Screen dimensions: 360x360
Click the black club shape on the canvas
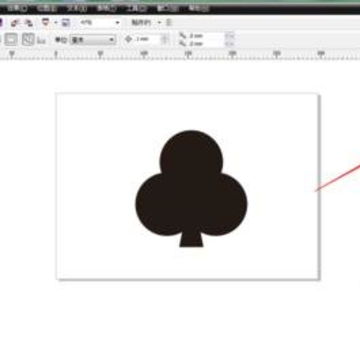click(191, 189)
